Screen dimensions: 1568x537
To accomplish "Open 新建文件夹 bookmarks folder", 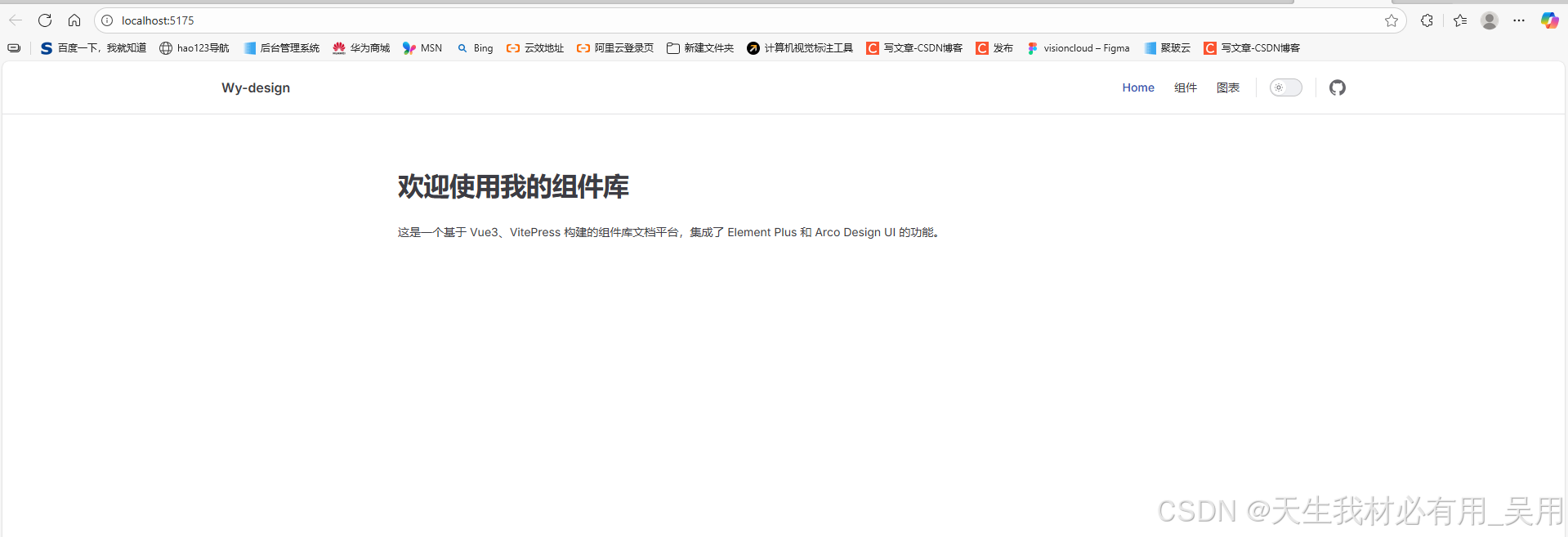I will pyautogui.click(x=700, y=48).
